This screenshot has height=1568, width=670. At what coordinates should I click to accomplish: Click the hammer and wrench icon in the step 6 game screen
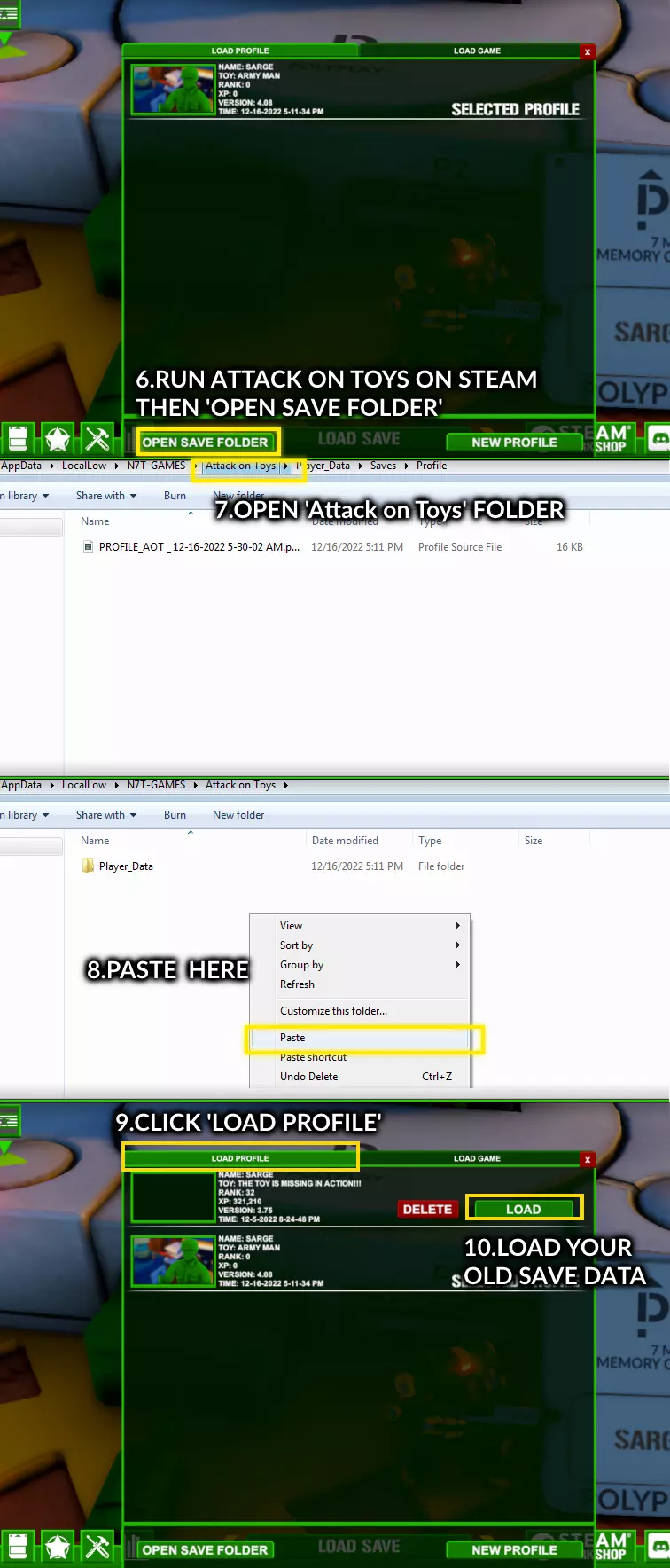97,438
